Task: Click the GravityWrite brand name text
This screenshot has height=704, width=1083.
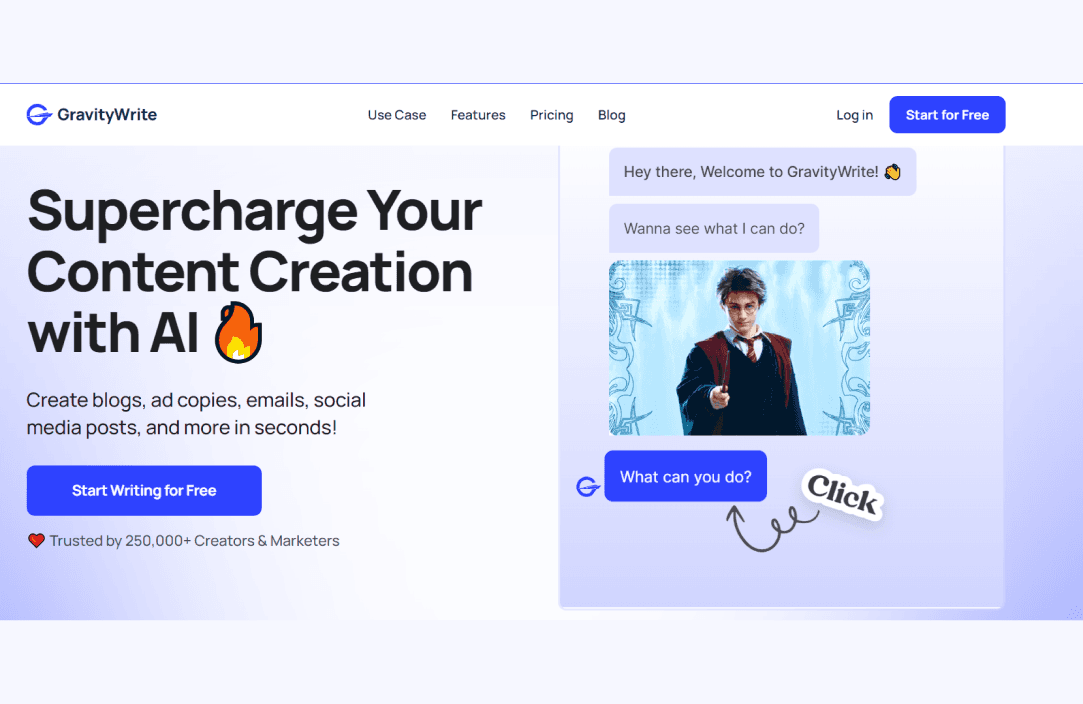Action: (107, 115)
